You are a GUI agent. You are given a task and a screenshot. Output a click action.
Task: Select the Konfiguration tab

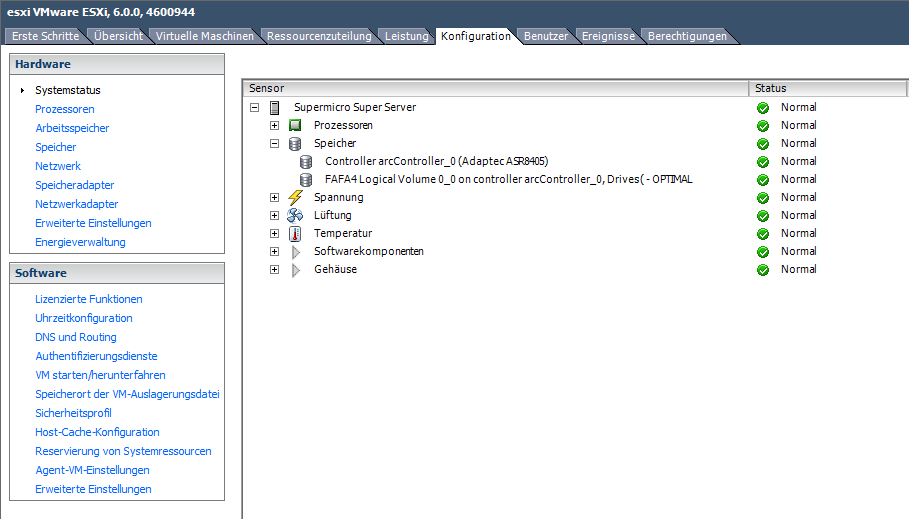(x=475, y=36)
